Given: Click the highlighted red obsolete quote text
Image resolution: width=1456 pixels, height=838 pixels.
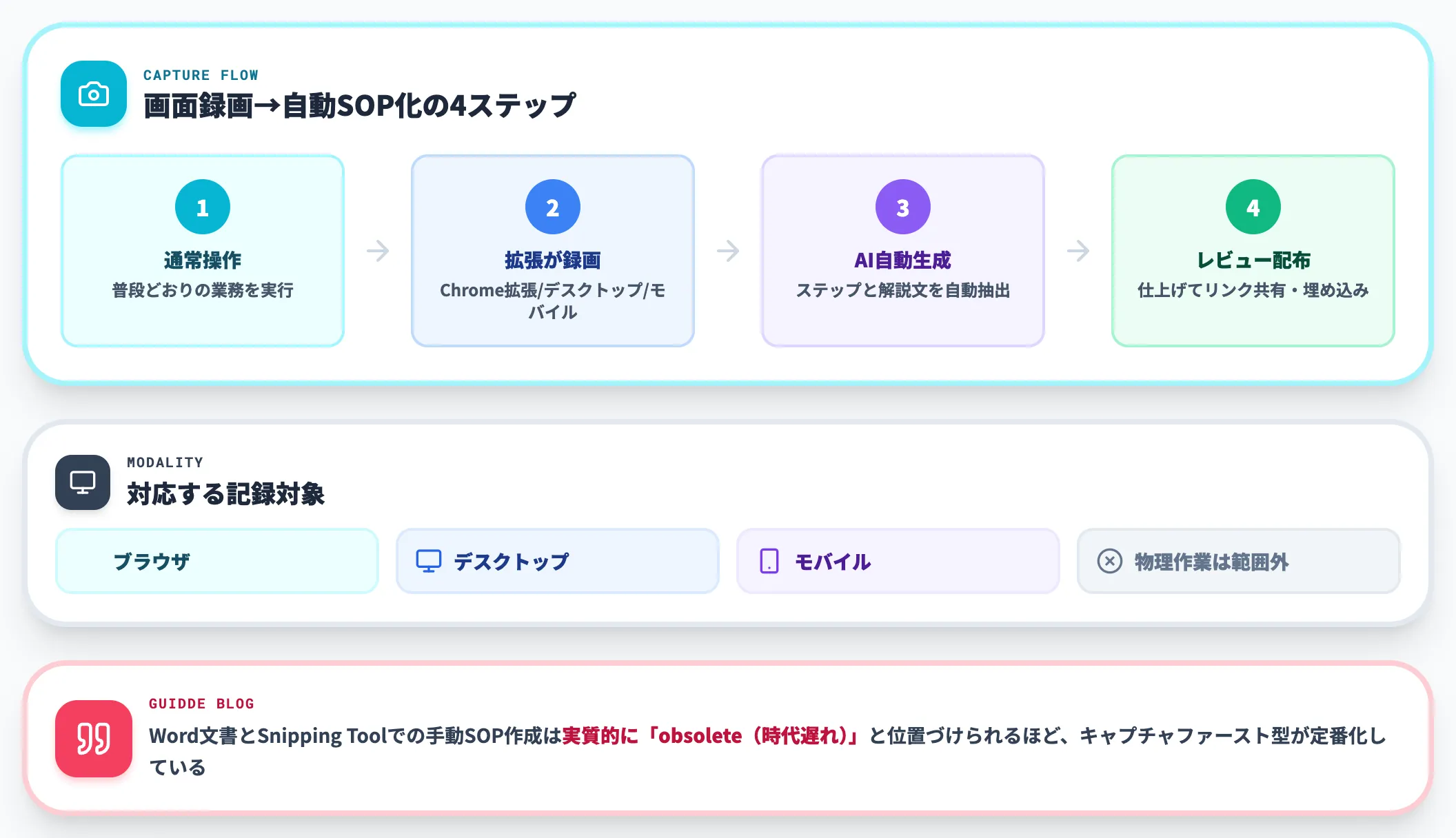Looking at the screenshot, I should point(713,736).
